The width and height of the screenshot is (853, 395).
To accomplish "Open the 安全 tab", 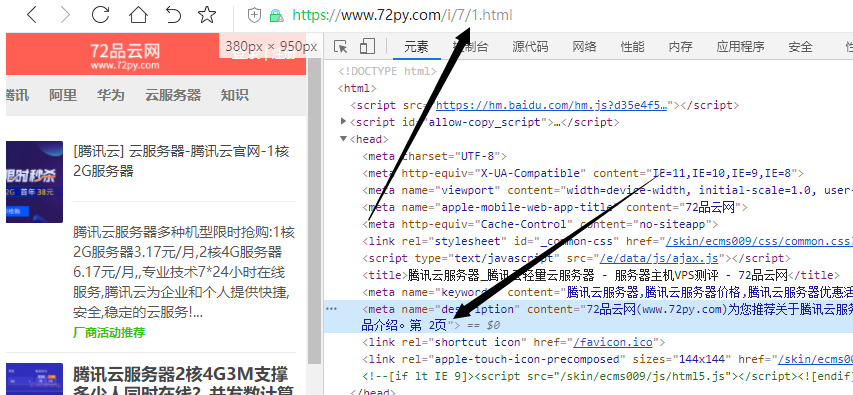I will [x=800, y=47].
